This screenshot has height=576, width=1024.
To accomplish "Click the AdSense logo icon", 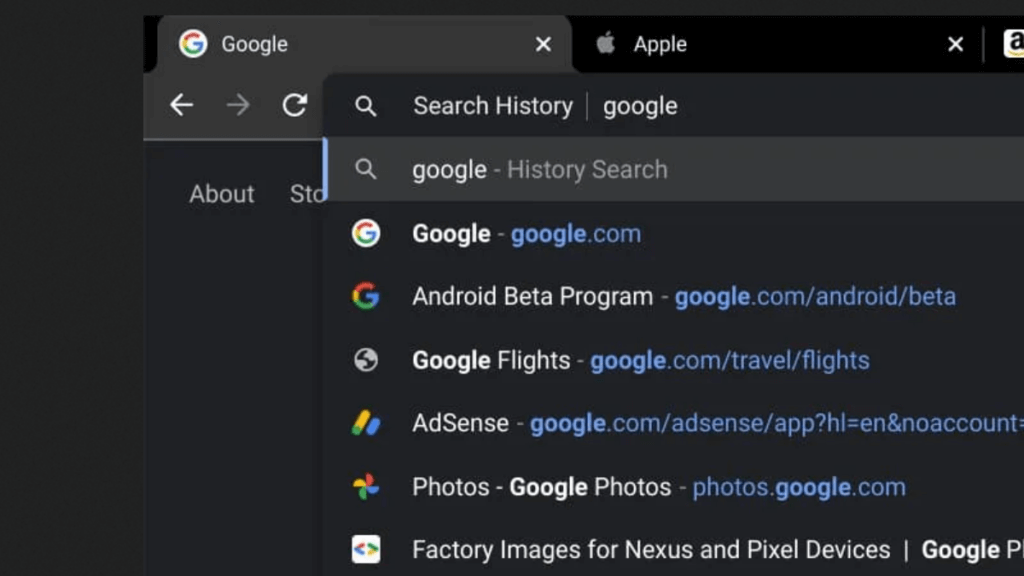I will pyautogui.click(x=366, y=423).
